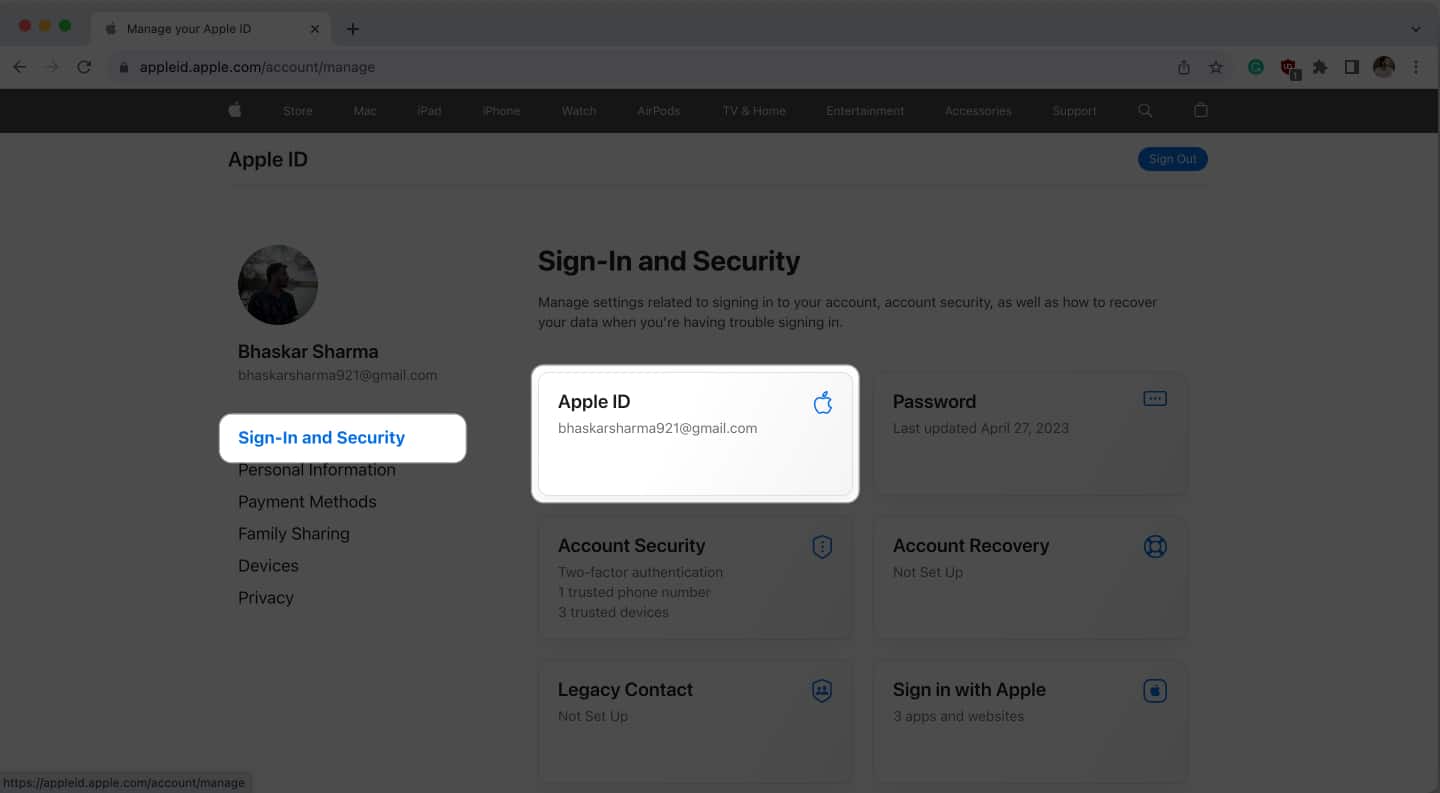
Task: Open the Watch menu
Action: click(579, 111)
